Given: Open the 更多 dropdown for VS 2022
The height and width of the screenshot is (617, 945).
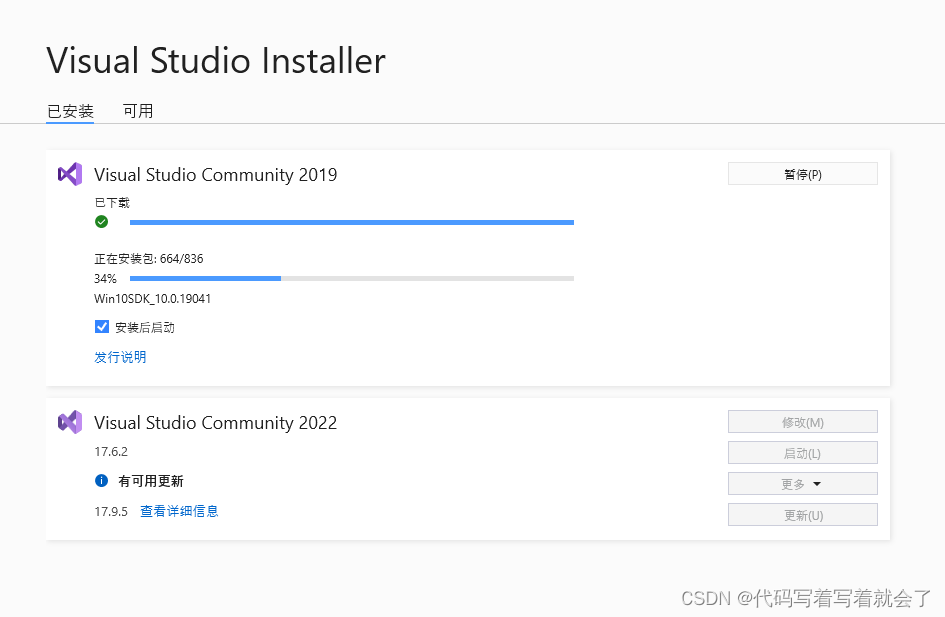Looking at the screenshot, I should pos(803,483).
